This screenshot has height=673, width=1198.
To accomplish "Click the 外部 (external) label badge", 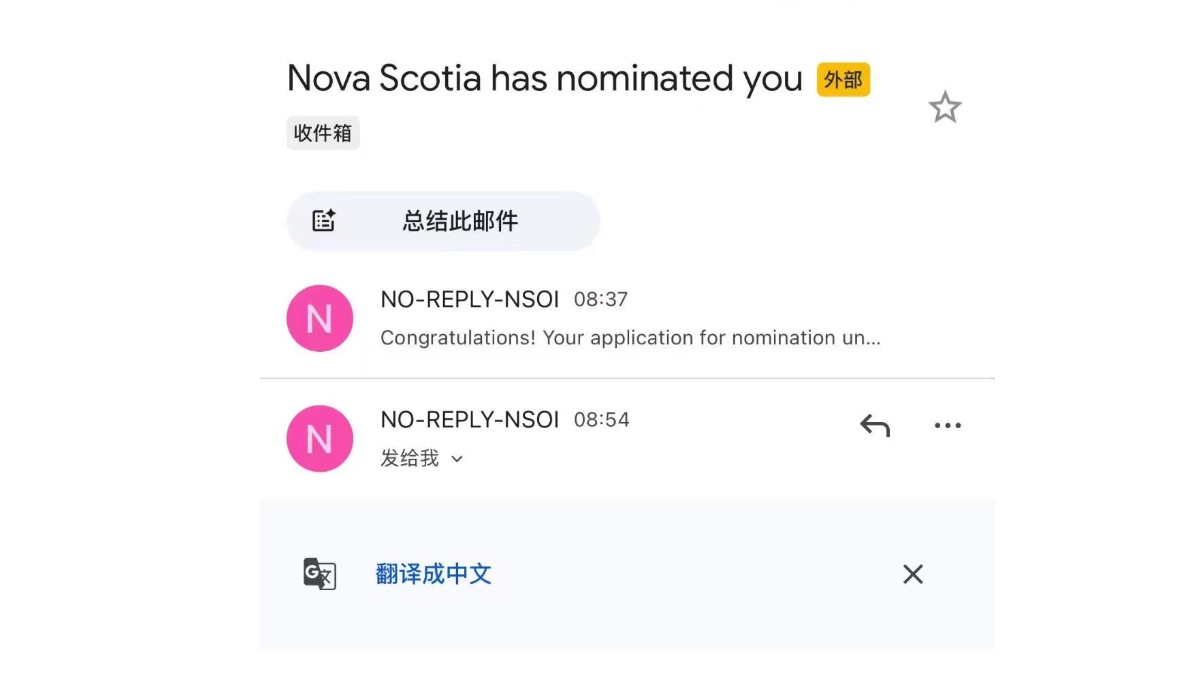I will pyautogui.click(x=843, y=79).
